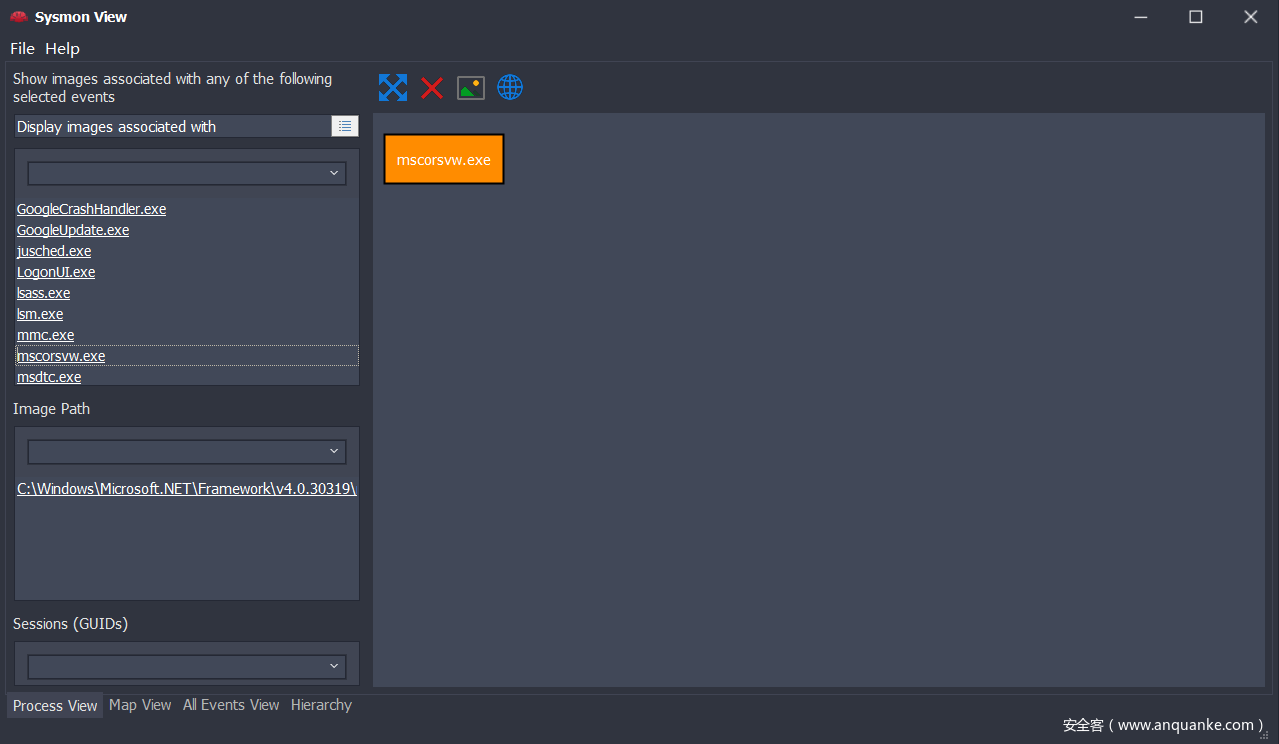Select the Process View tab
This screenshot has width=1279, height=744.
pos(55,706)
